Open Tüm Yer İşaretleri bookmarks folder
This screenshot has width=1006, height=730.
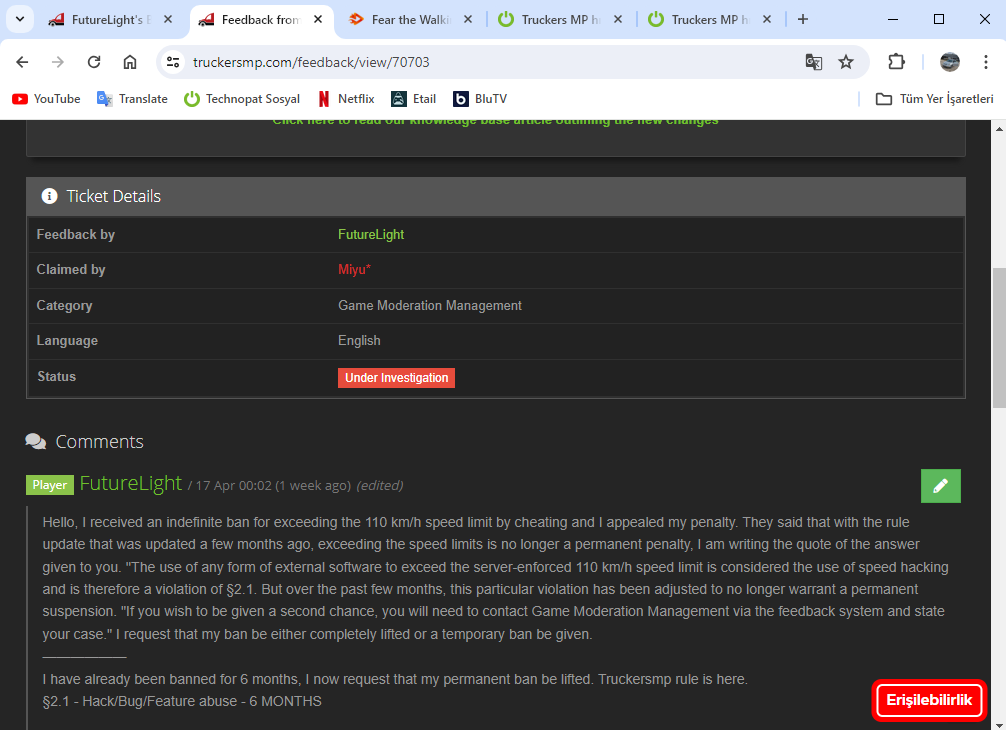click(934, 99)
